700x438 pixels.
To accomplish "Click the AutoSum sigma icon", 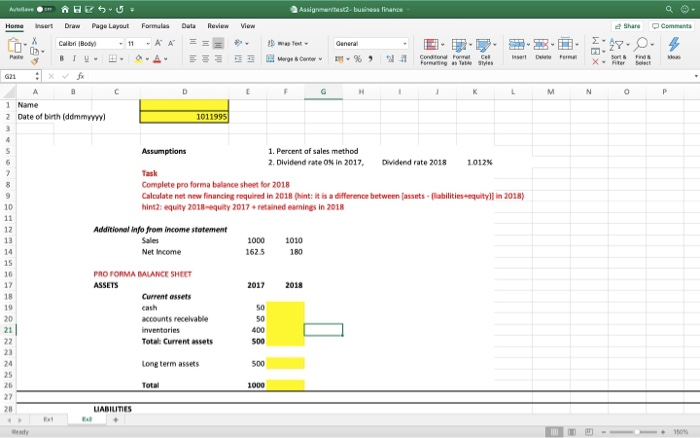I will pyautogui.click(x=596, y=41).
